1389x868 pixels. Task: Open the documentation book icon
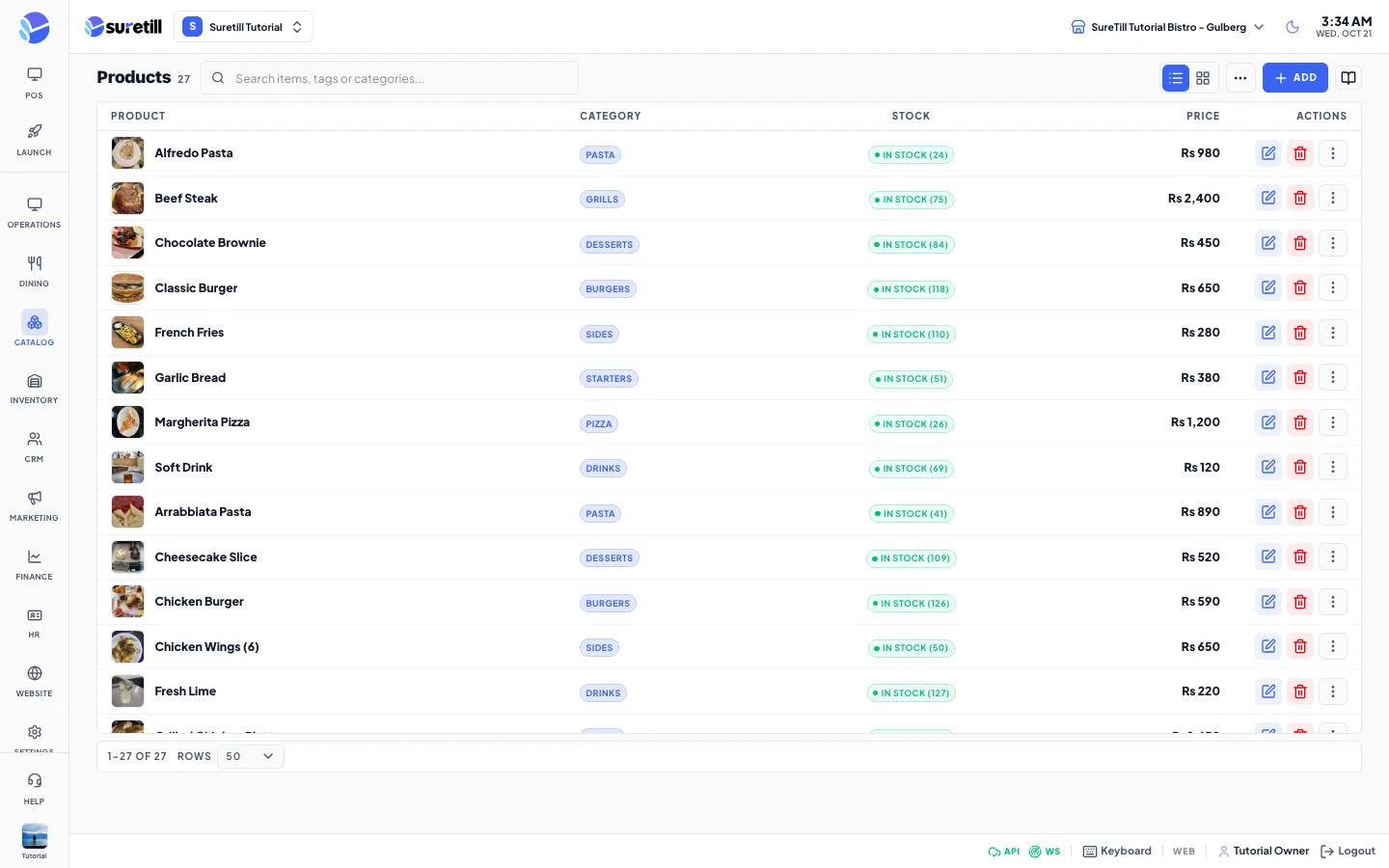[x=1348, y=78]
